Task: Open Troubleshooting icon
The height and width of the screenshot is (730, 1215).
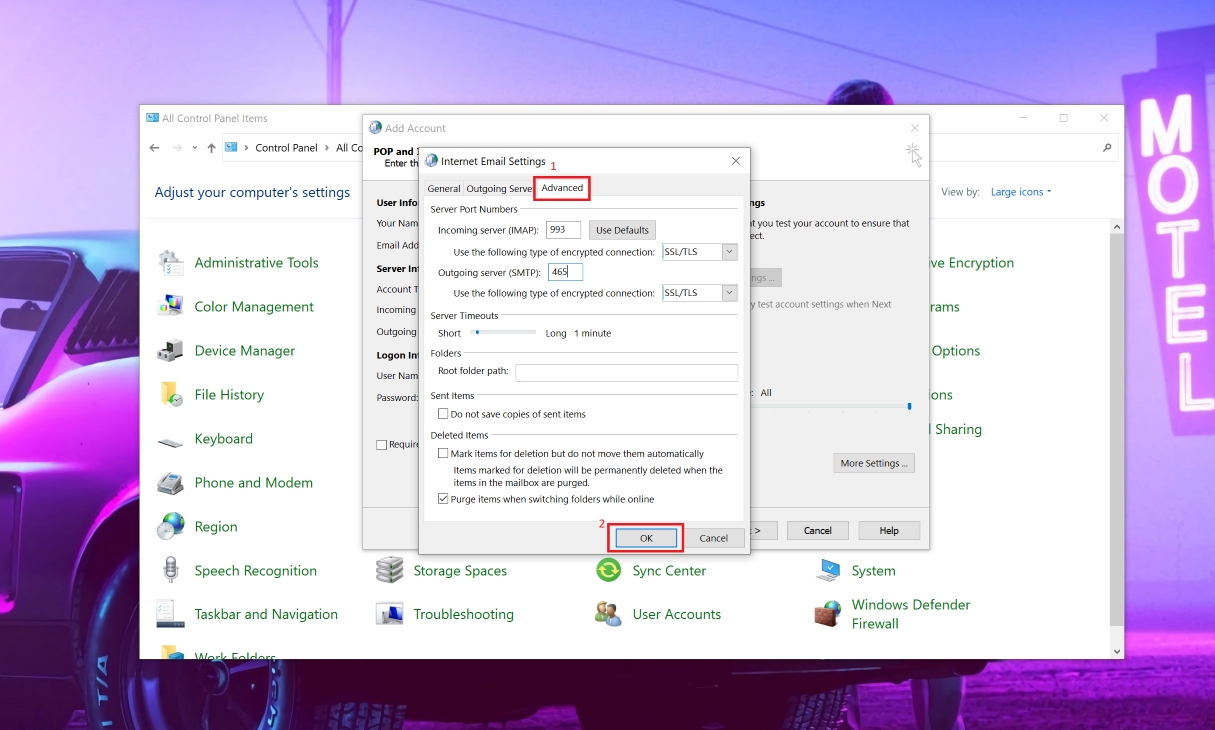Action: point(390,615)
